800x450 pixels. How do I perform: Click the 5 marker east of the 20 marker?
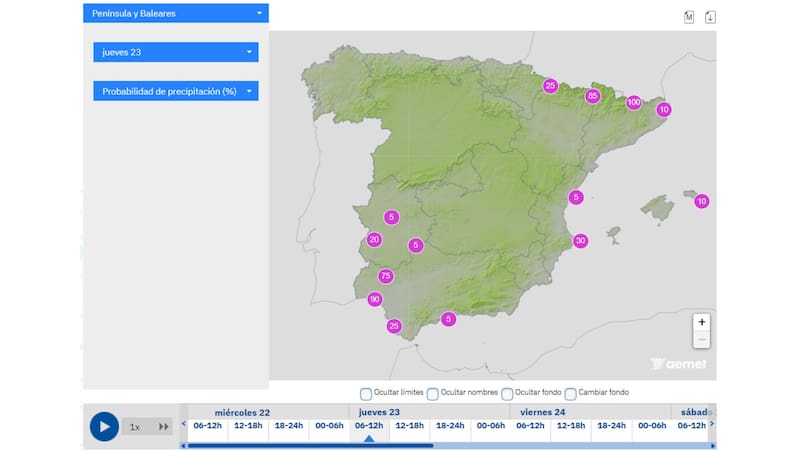click(416, 245)
